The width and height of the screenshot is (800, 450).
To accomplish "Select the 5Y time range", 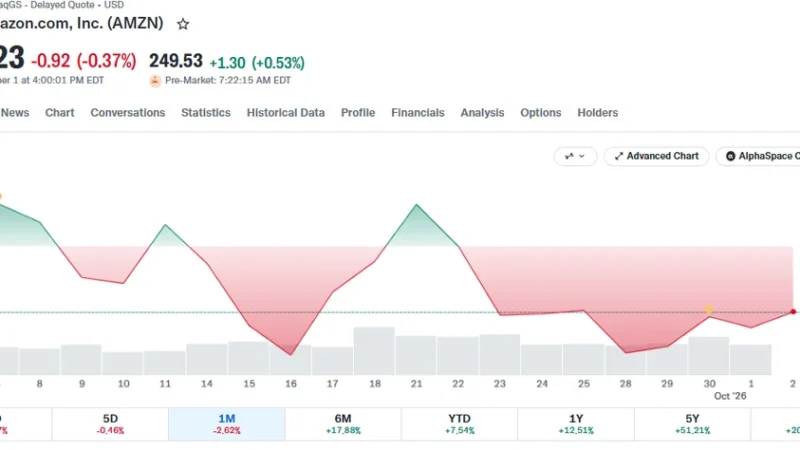I will 692,424.
